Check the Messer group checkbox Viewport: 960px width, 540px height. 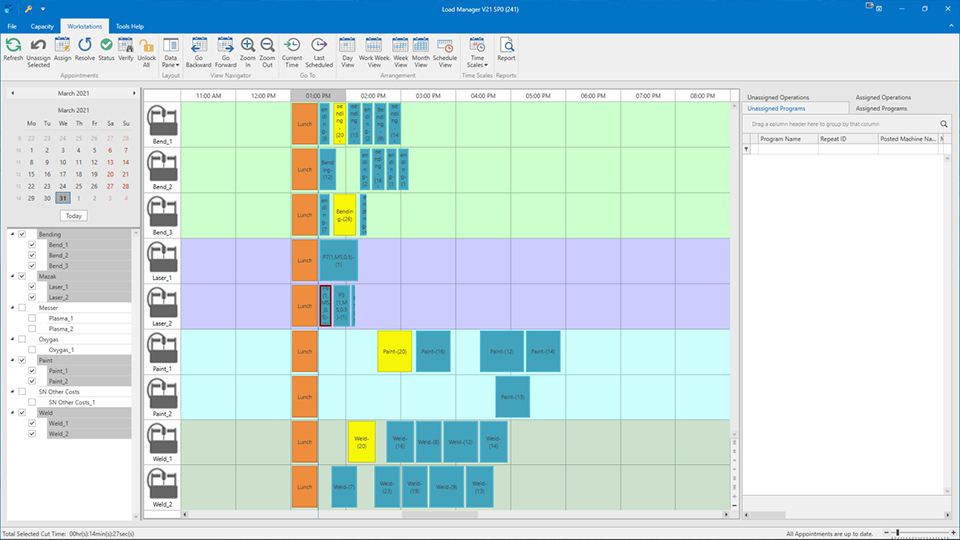pos(22,308)
